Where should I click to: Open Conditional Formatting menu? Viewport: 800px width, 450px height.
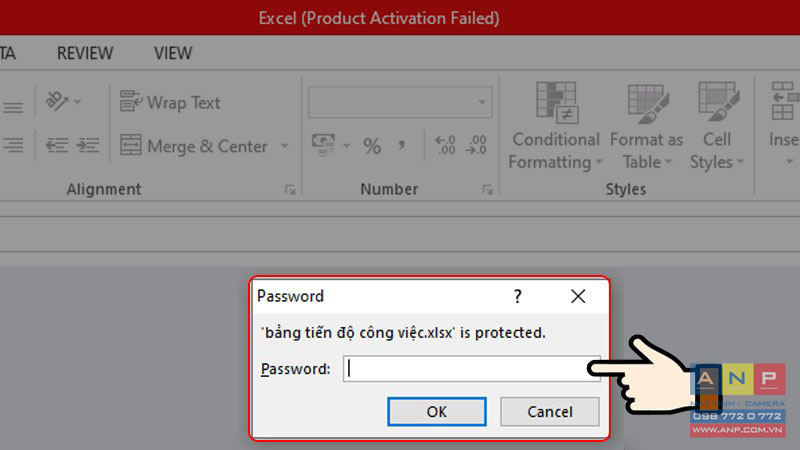point(556,126)
